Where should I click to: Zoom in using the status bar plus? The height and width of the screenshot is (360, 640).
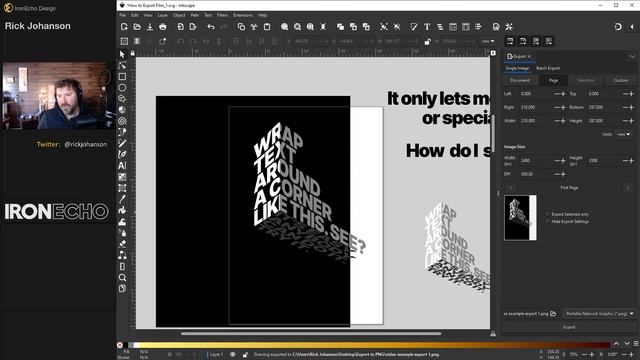click(x=592, y=355)
